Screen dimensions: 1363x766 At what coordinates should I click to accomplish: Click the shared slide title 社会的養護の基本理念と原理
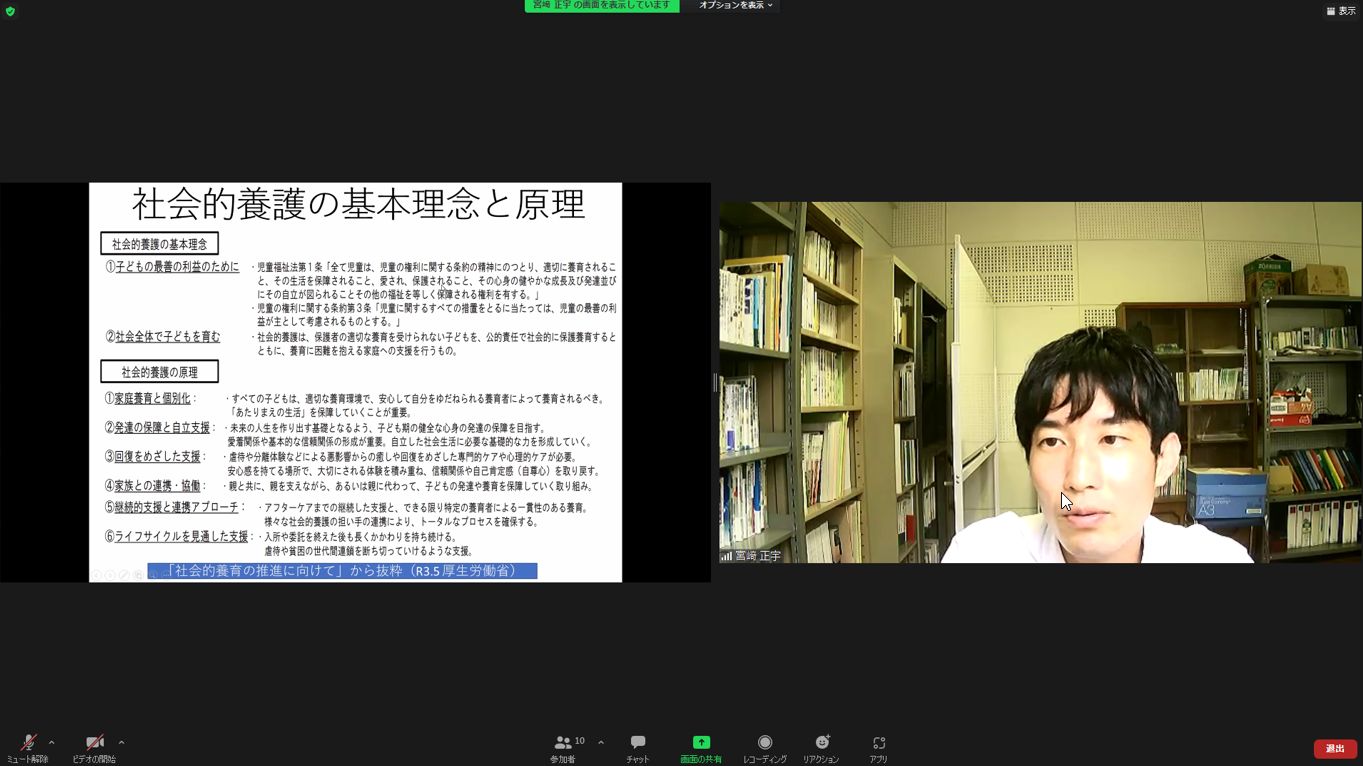(x=358, y=204)
